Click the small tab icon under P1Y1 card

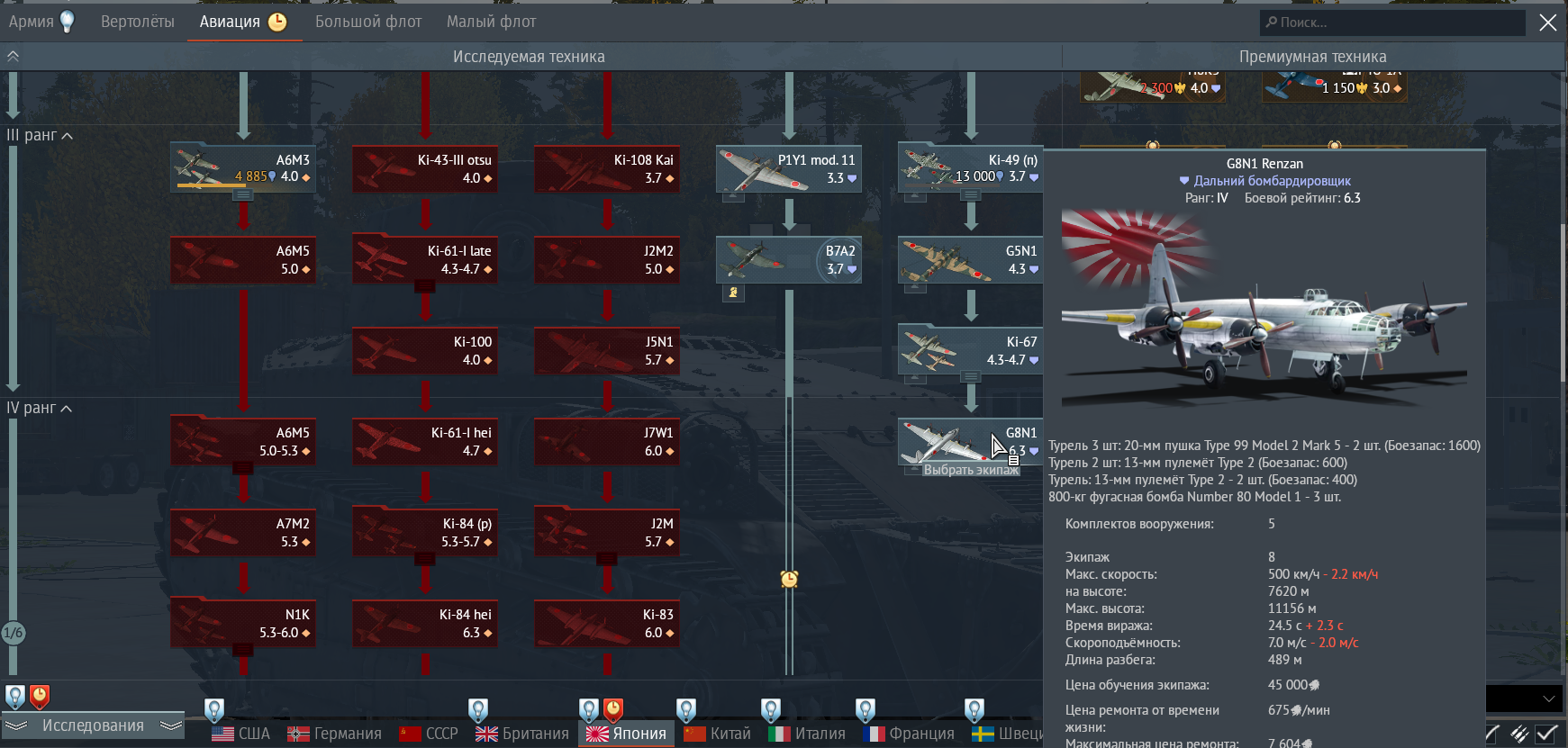click(x=733, y=196)
